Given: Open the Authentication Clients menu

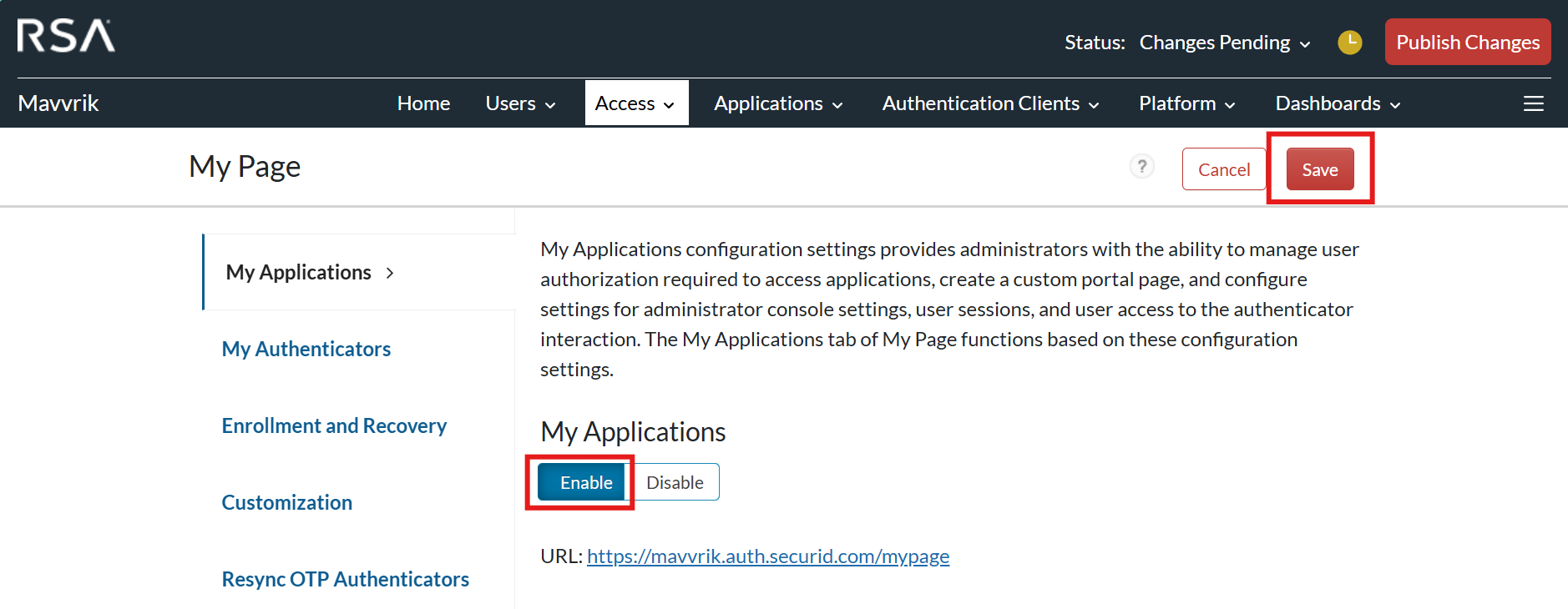Looking at the screenshot, I should coord(989,103).
